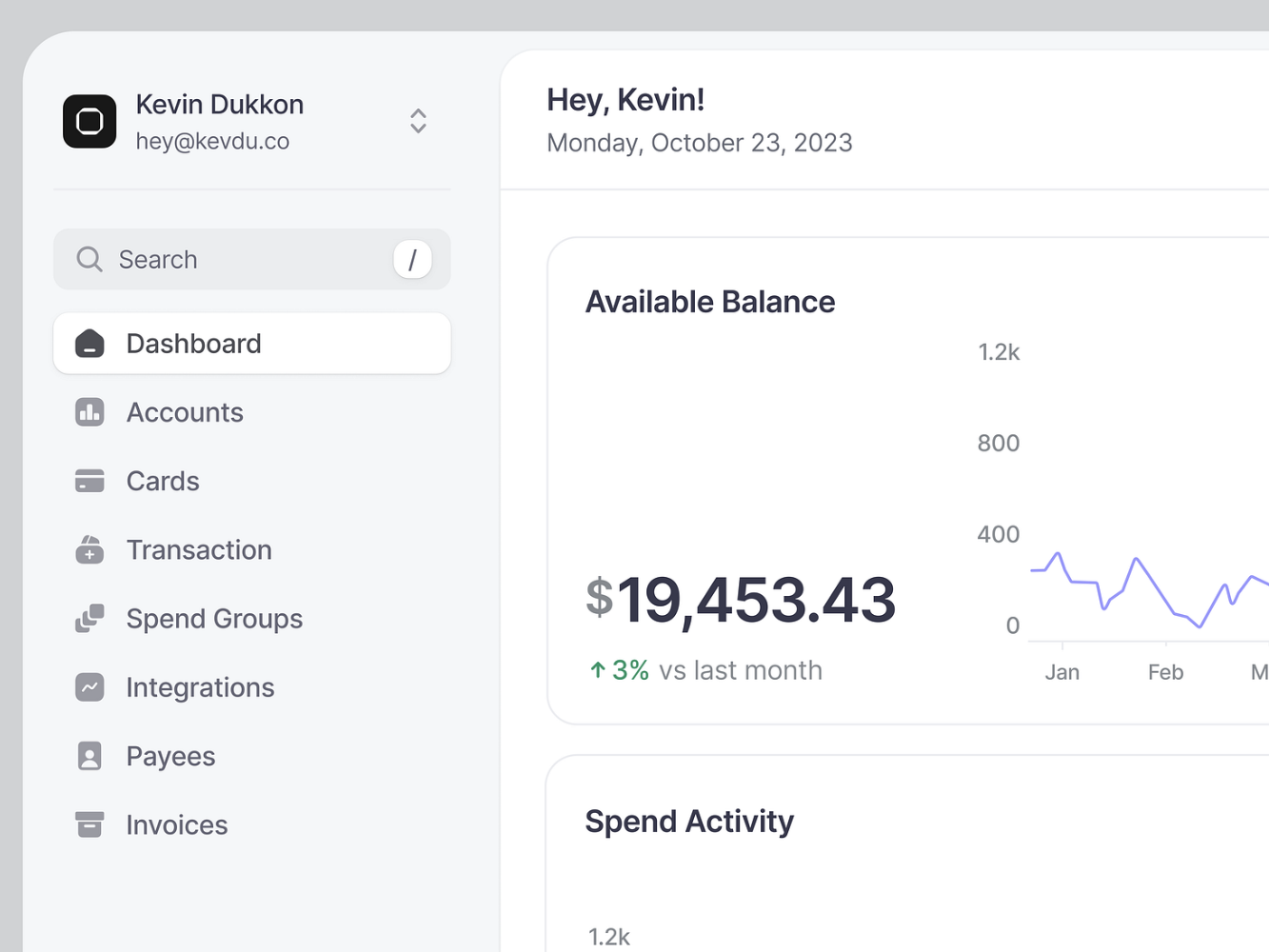Click the $19,453.43 balance amount
1270x952 pixels.
coord(741,600)
